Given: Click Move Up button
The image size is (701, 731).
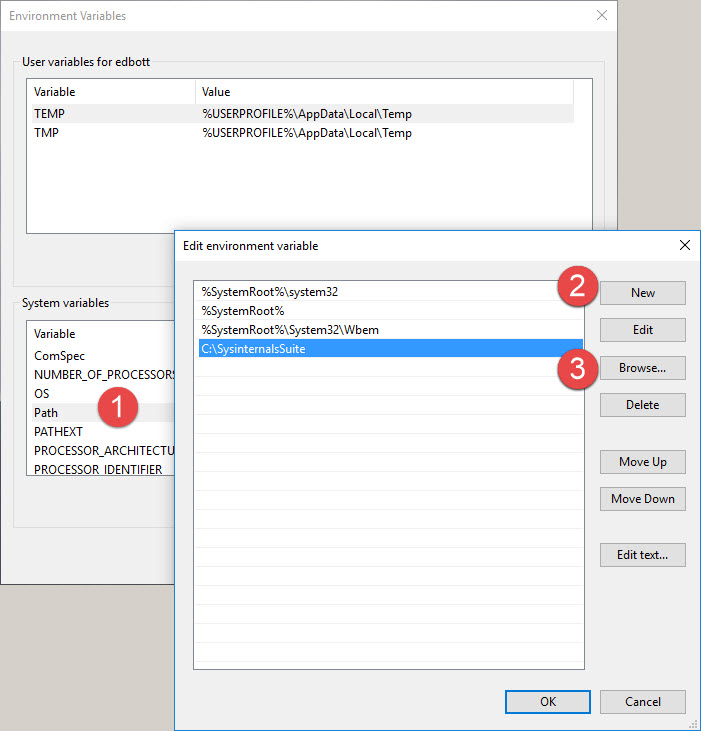Looking at the screenshot, I should (x=642, y=462).
